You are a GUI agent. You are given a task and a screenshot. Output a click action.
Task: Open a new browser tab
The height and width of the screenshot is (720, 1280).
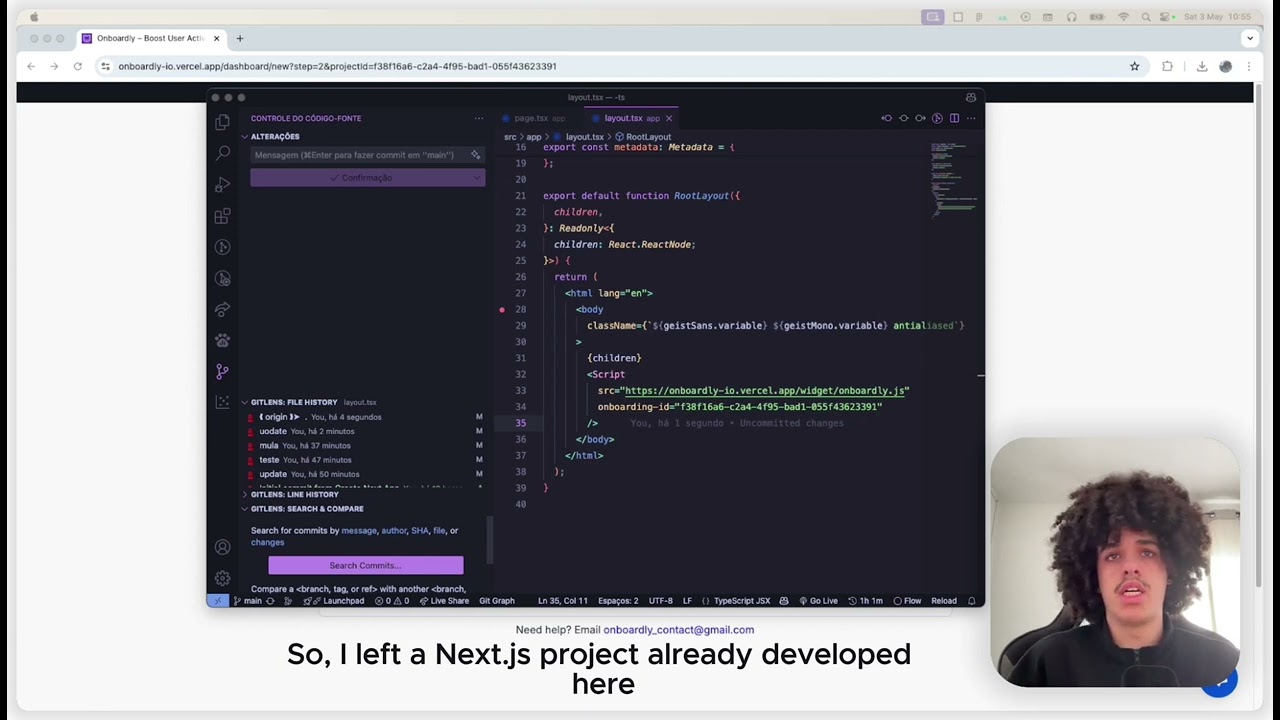pyautogui.click(x=239, y=38)
